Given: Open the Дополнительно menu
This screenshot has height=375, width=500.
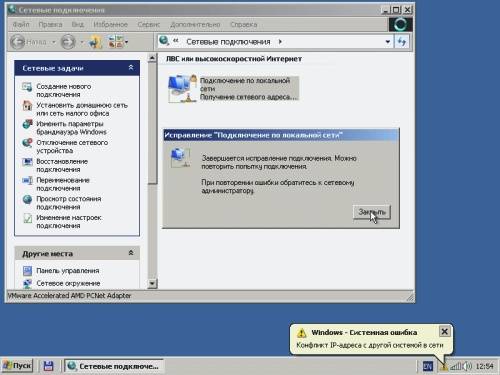Looking at the screenshot, I should tap(195, 24).
